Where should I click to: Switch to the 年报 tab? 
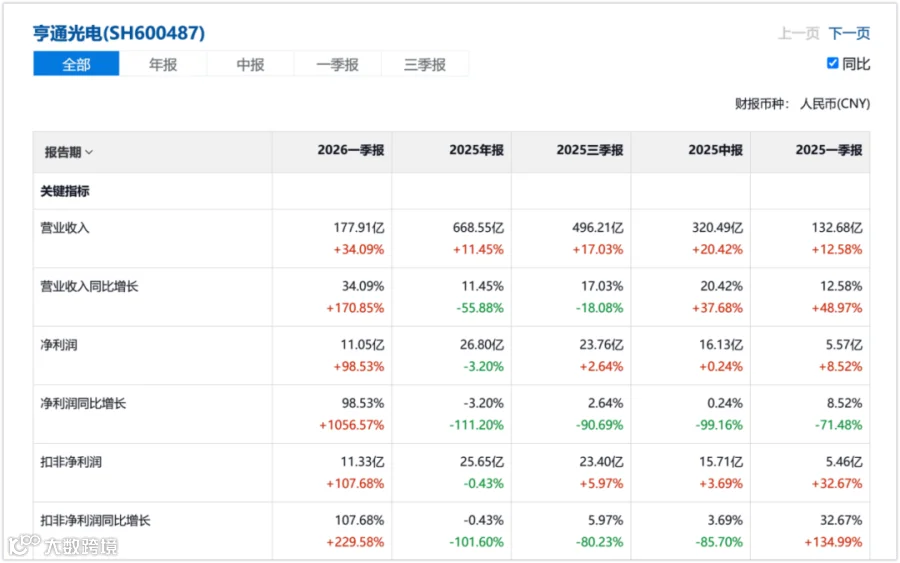(163, 64)
